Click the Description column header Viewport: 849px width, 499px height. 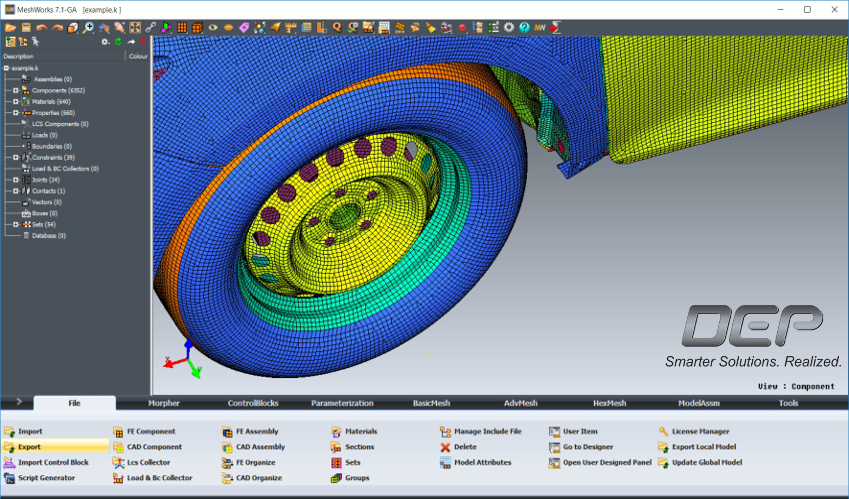pyautogui.click(x=18, y=56)
